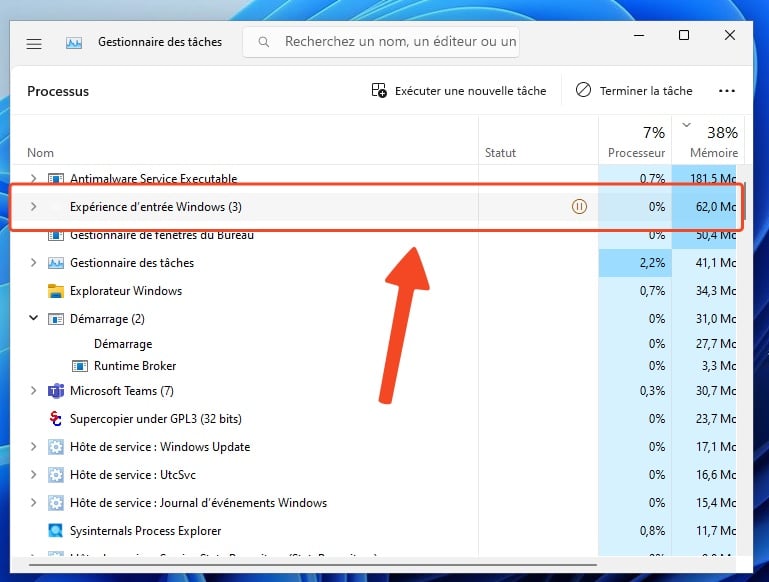The height and width of the screenshot is (582, 769).
Task: Click Terminer la tâche button
Action: [634, 91]
